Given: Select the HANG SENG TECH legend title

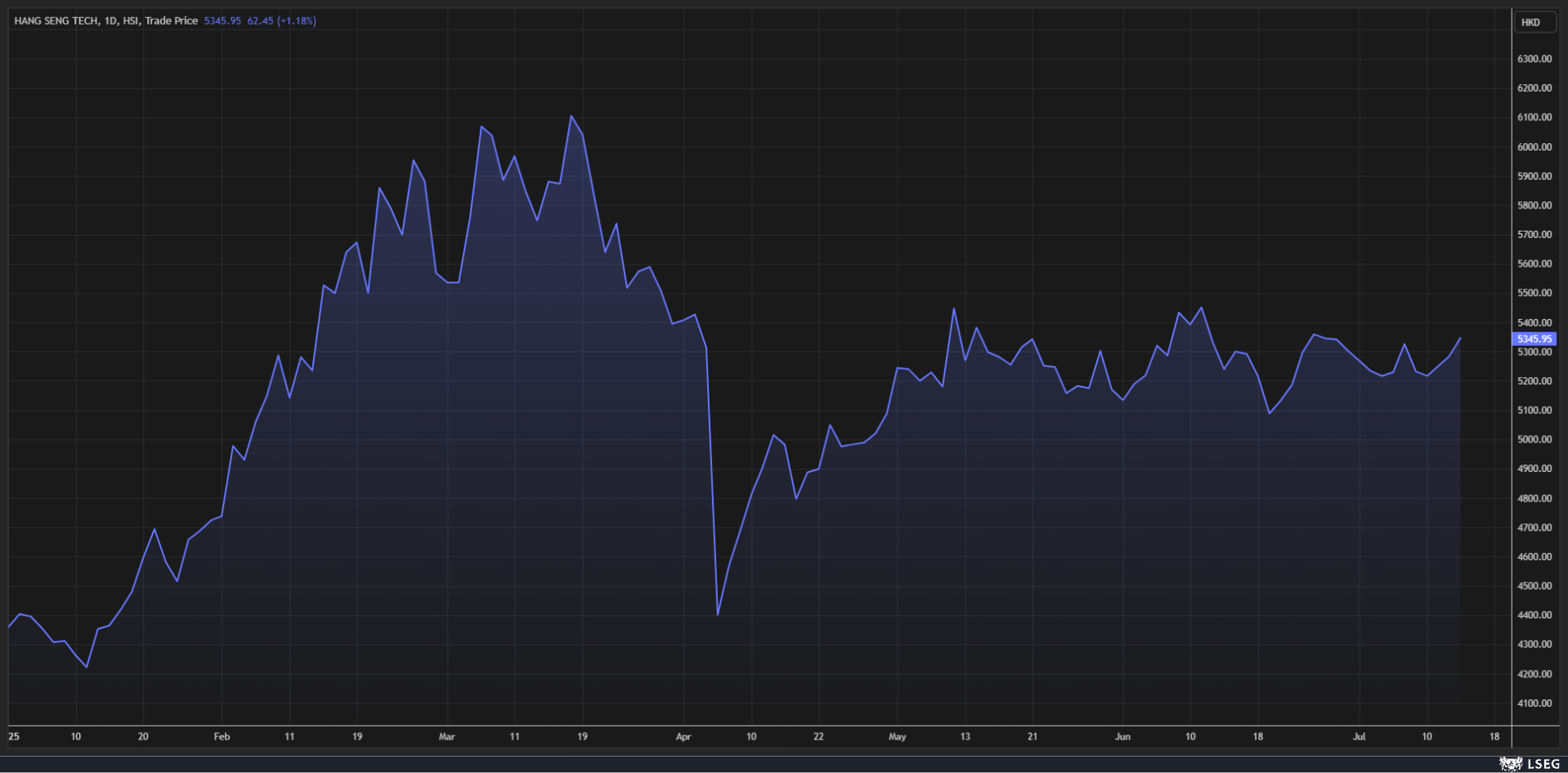Looking at the screenshot, I should (56, 21).
